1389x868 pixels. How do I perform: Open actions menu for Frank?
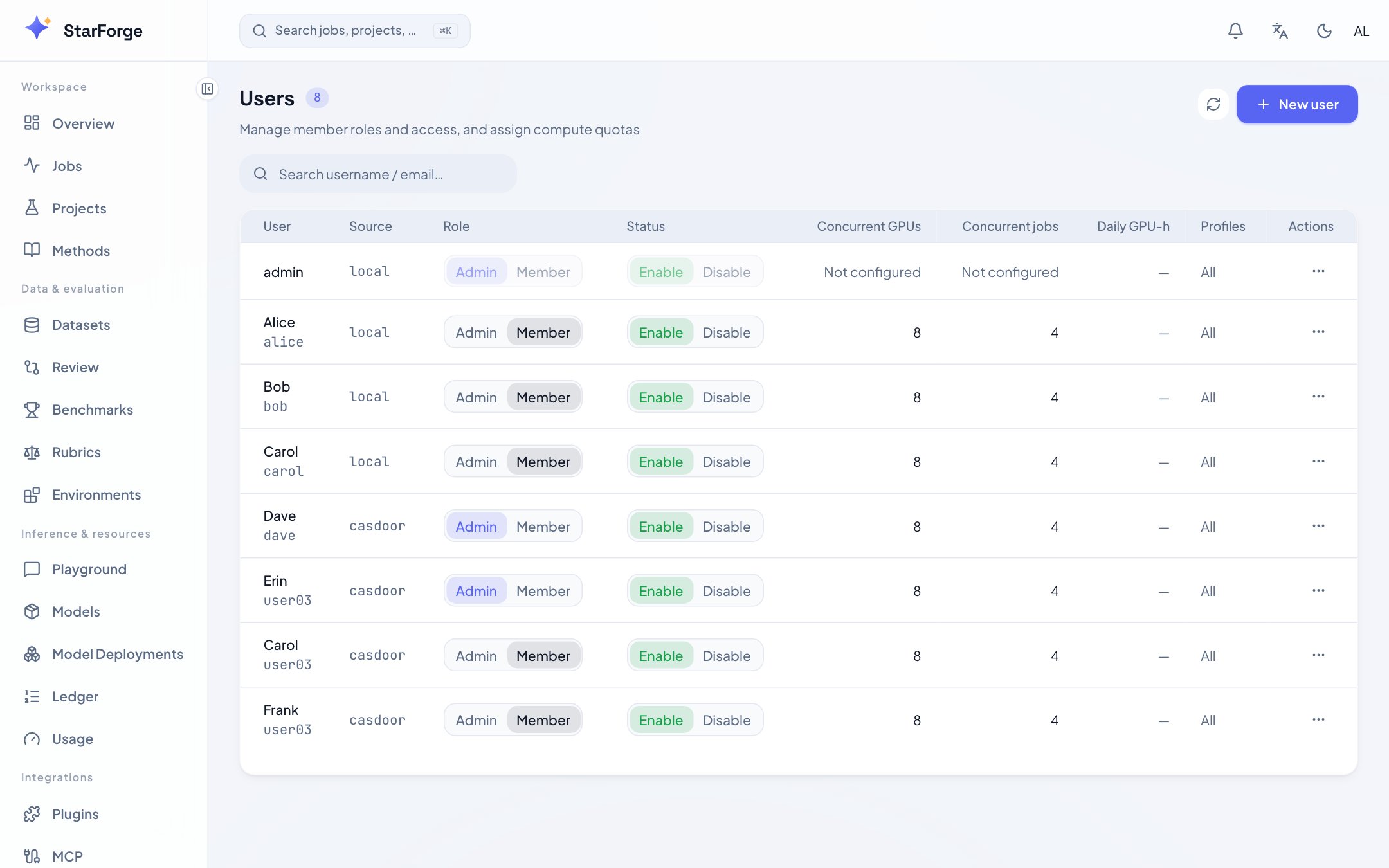coord(1318,719)
